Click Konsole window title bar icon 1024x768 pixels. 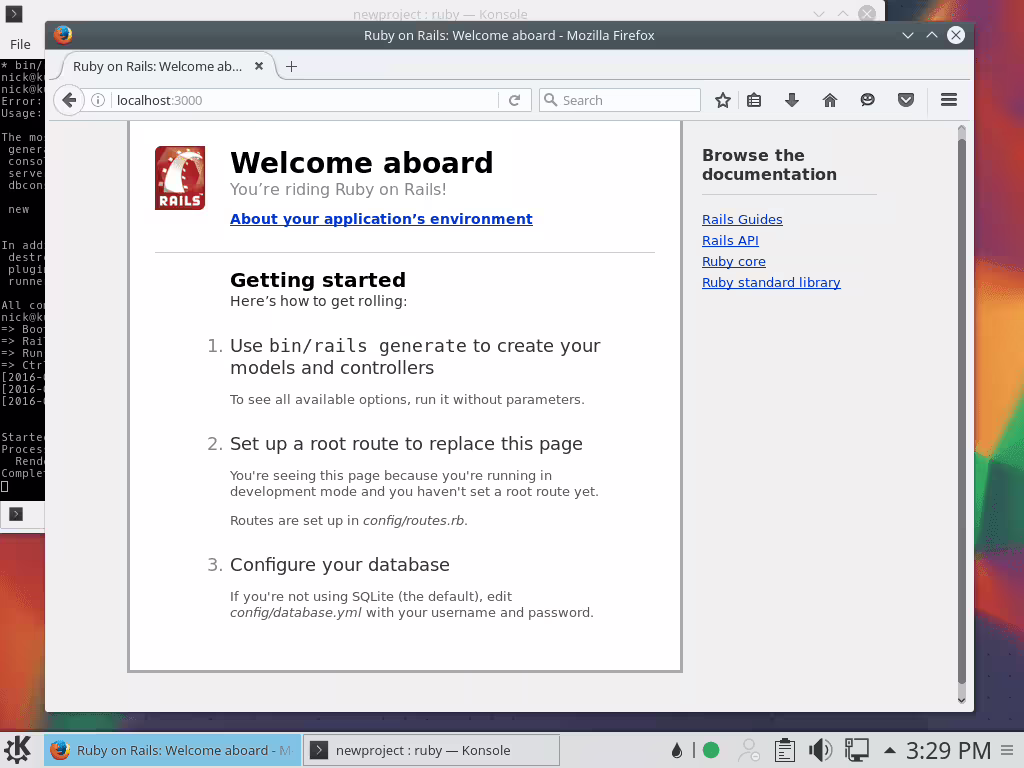(14, 14)
